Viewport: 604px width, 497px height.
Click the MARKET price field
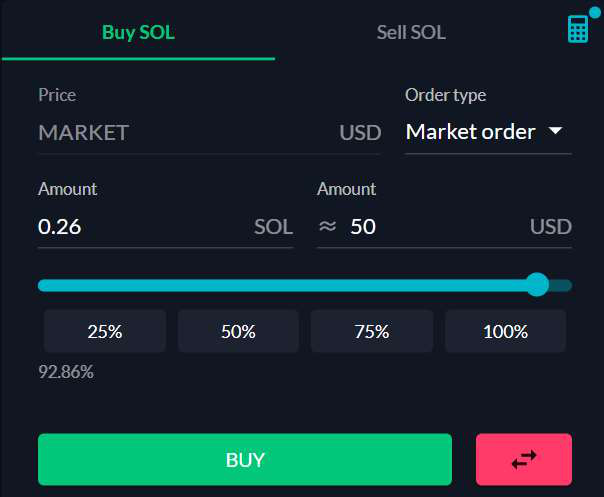tap(209, 133)
